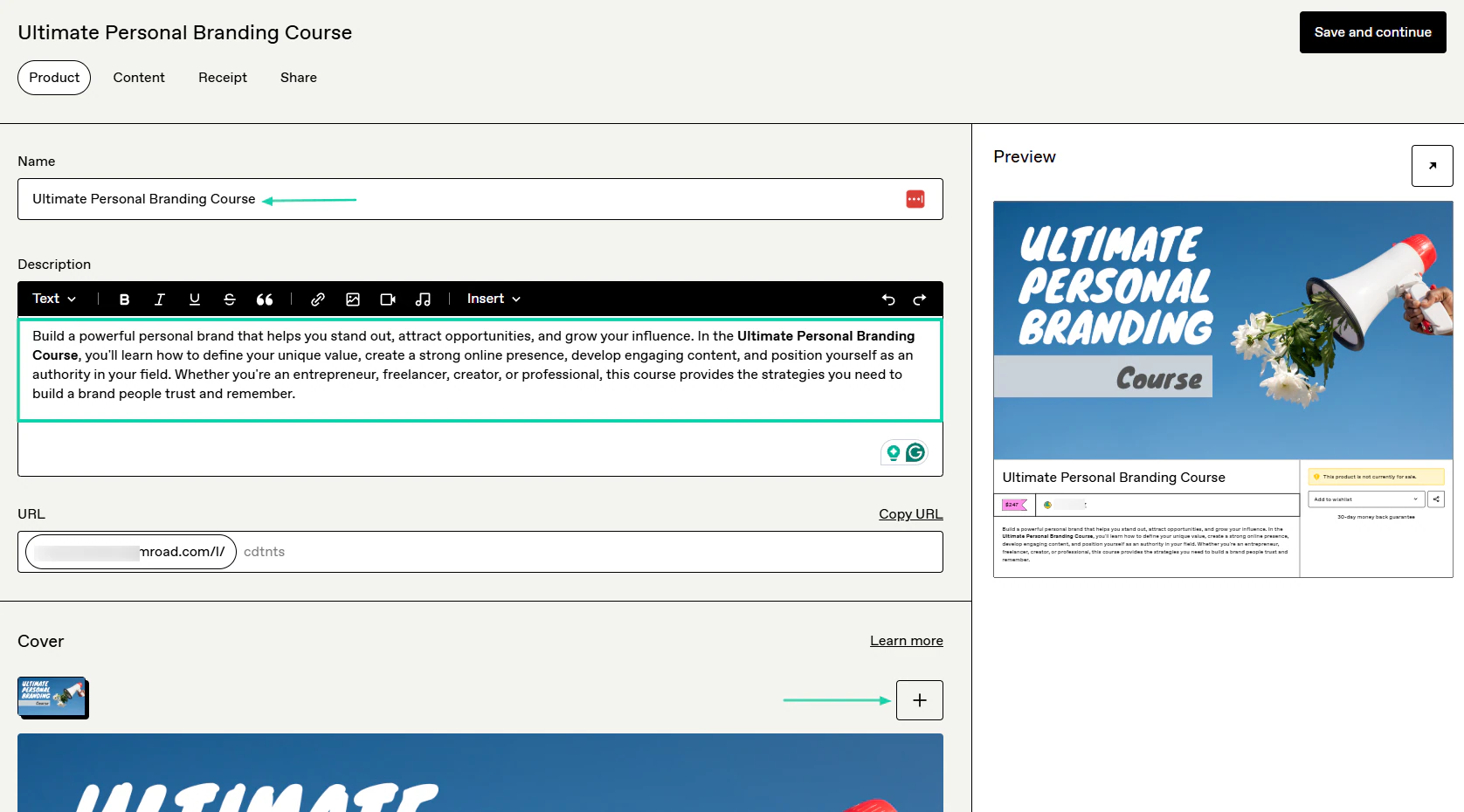The width and height of the screenshot is (1464, 812).
Task: Redo last edit in description
Action: point(920,299)
